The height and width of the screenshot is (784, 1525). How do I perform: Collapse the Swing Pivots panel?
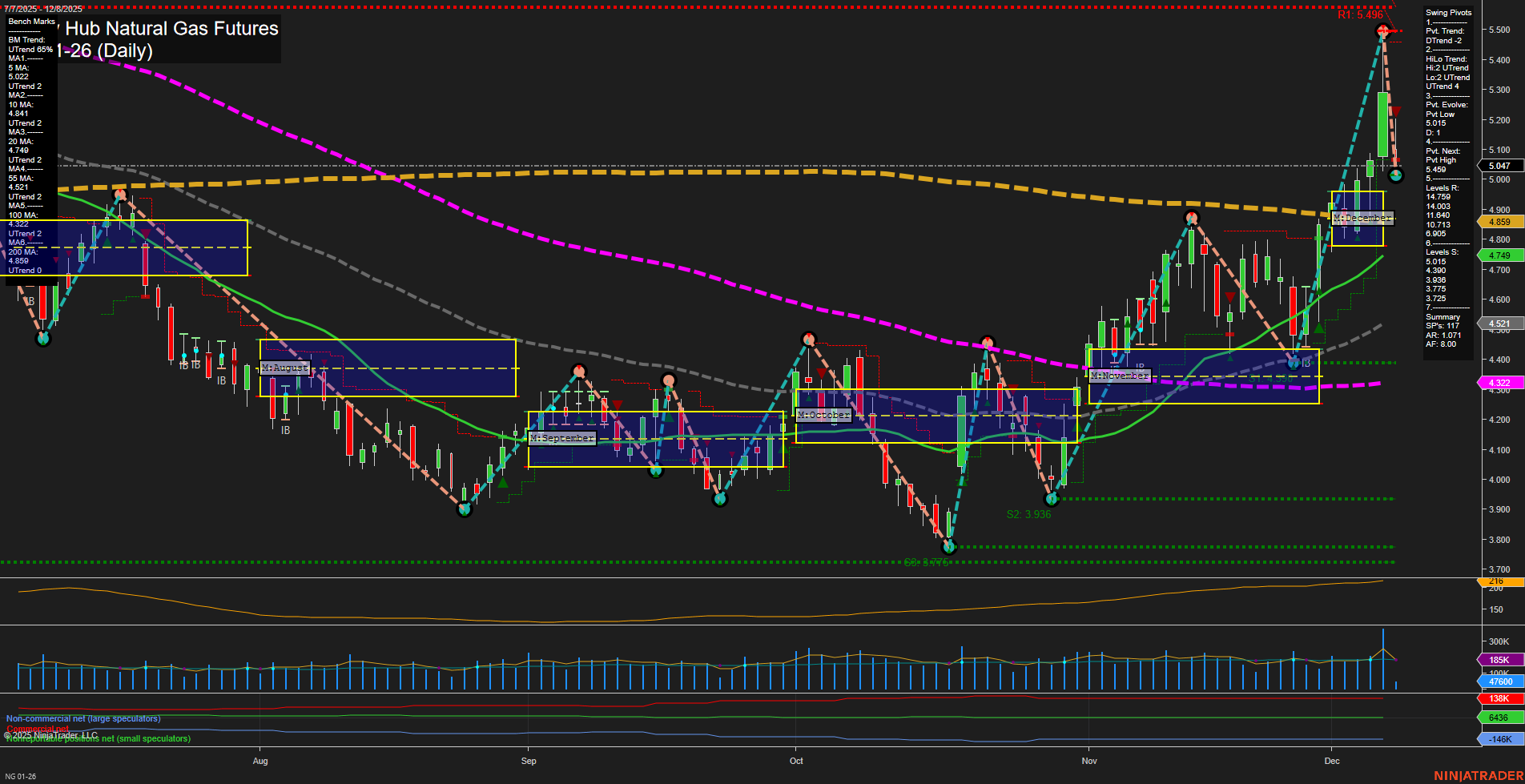(1447, 12)
